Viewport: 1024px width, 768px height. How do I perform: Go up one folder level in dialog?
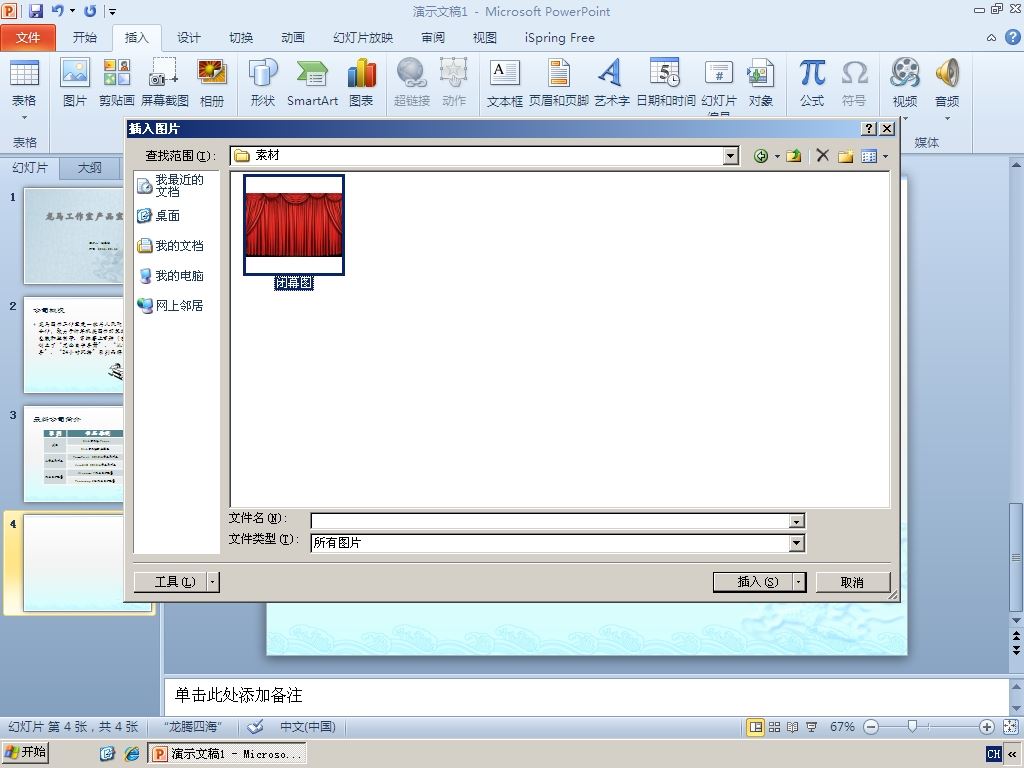(794, 156)
